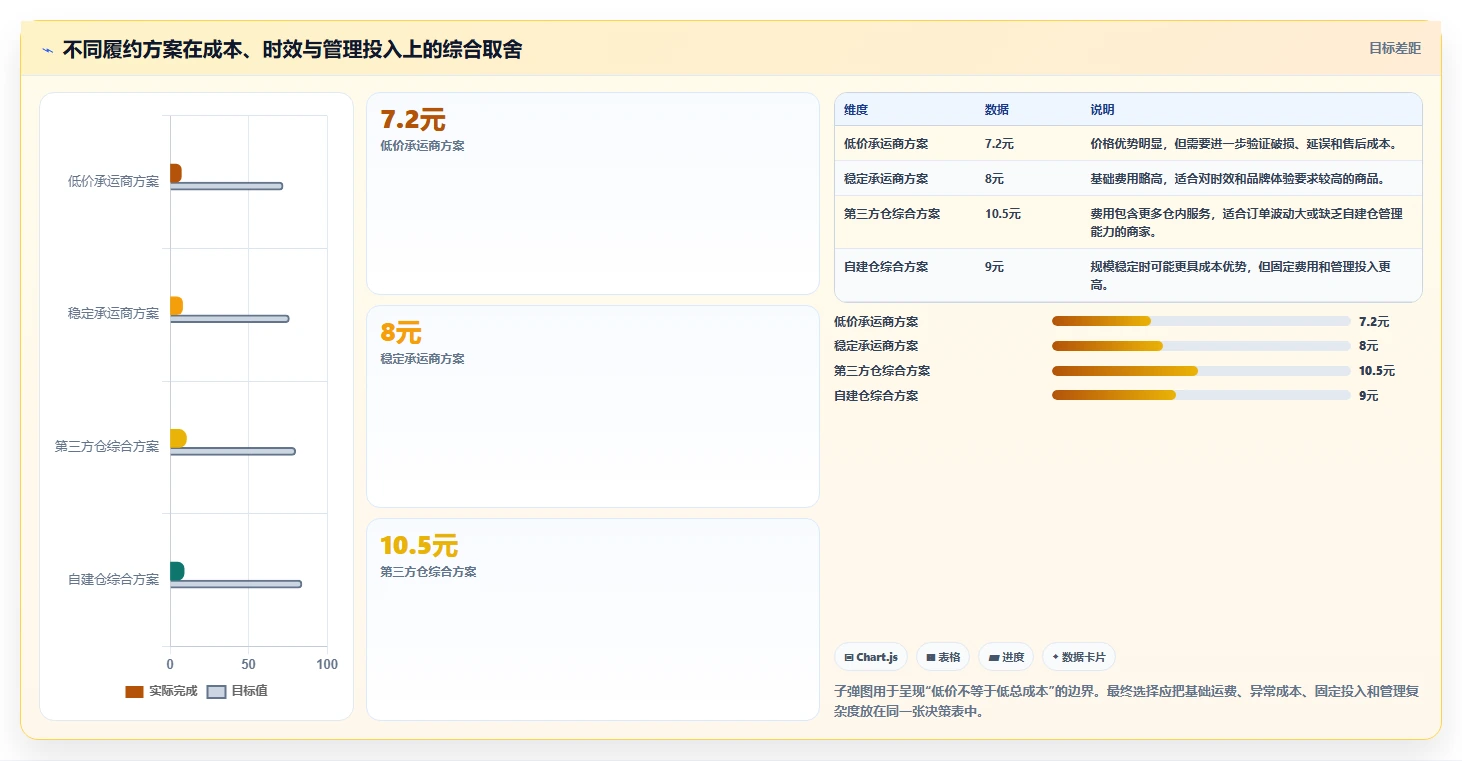
Task: Click the 10.5元 value beside progress bar
Action: point(1377,371)
